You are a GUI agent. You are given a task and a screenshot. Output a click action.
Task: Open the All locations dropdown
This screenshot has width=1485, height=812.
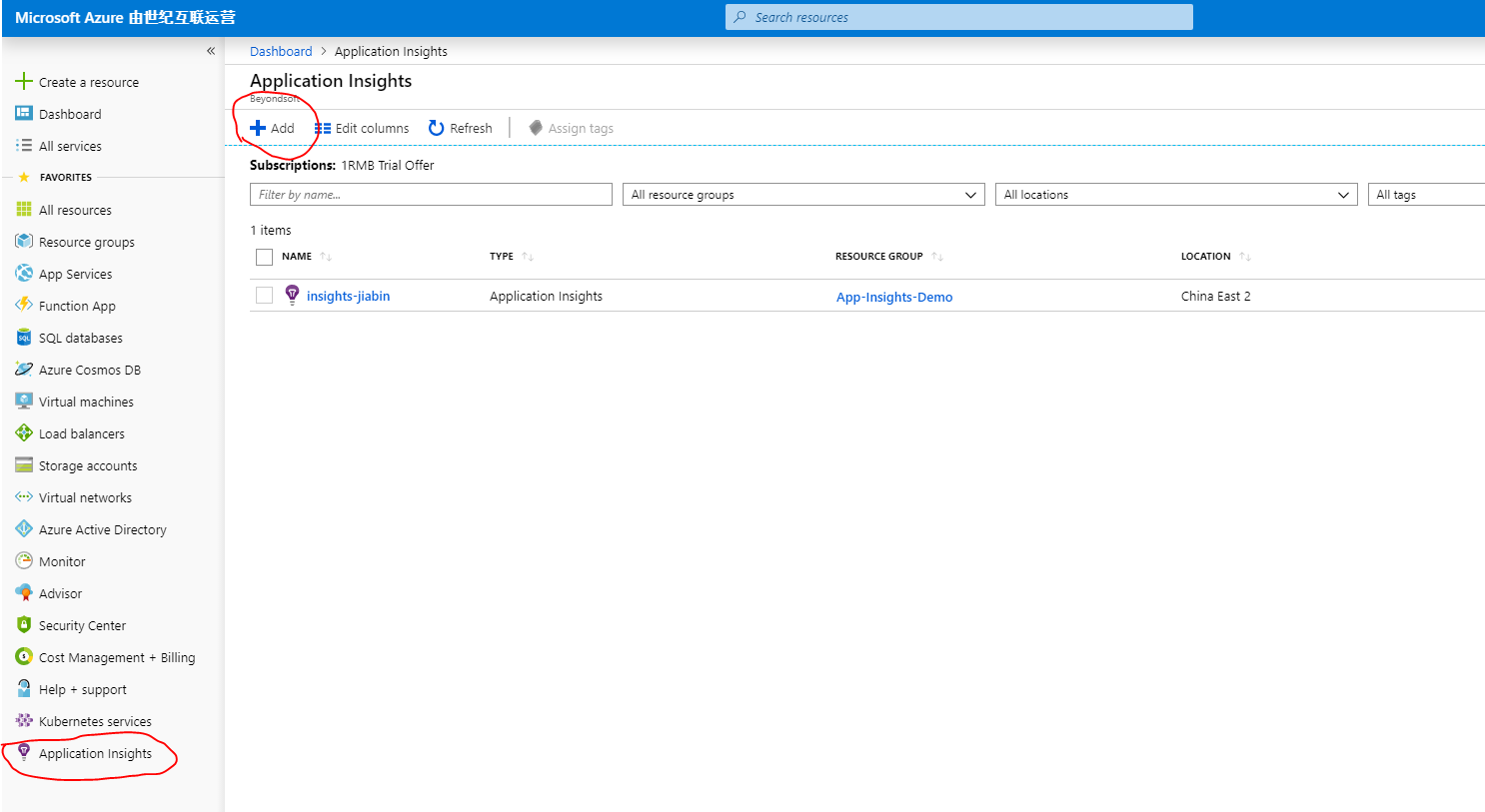(x=1175, y=195)
